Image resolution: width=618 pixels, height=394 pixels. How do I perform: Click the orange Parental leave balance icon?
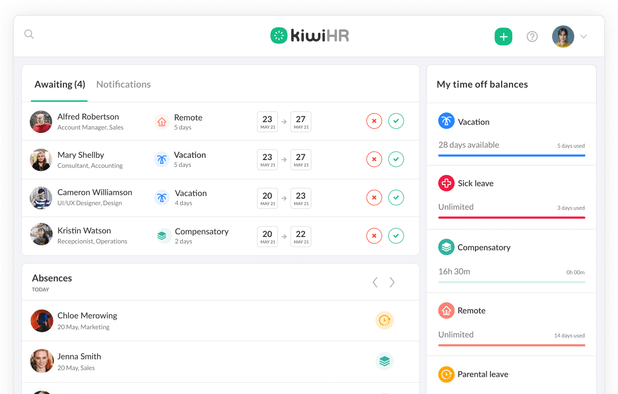pos(446,374)
